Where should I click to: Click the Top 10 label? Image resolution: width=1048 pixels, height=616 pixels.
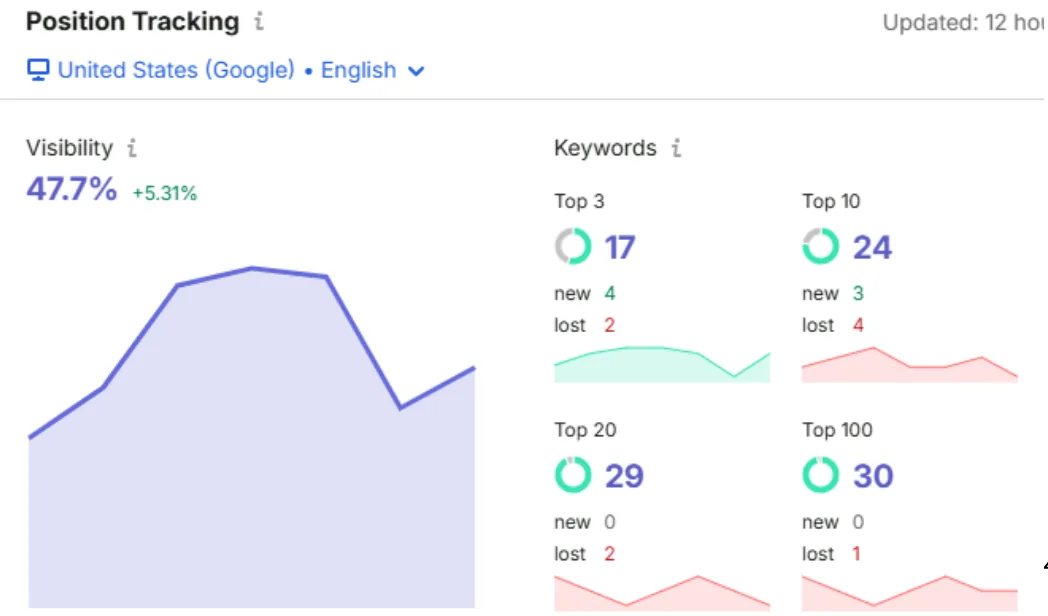[831, 201]
